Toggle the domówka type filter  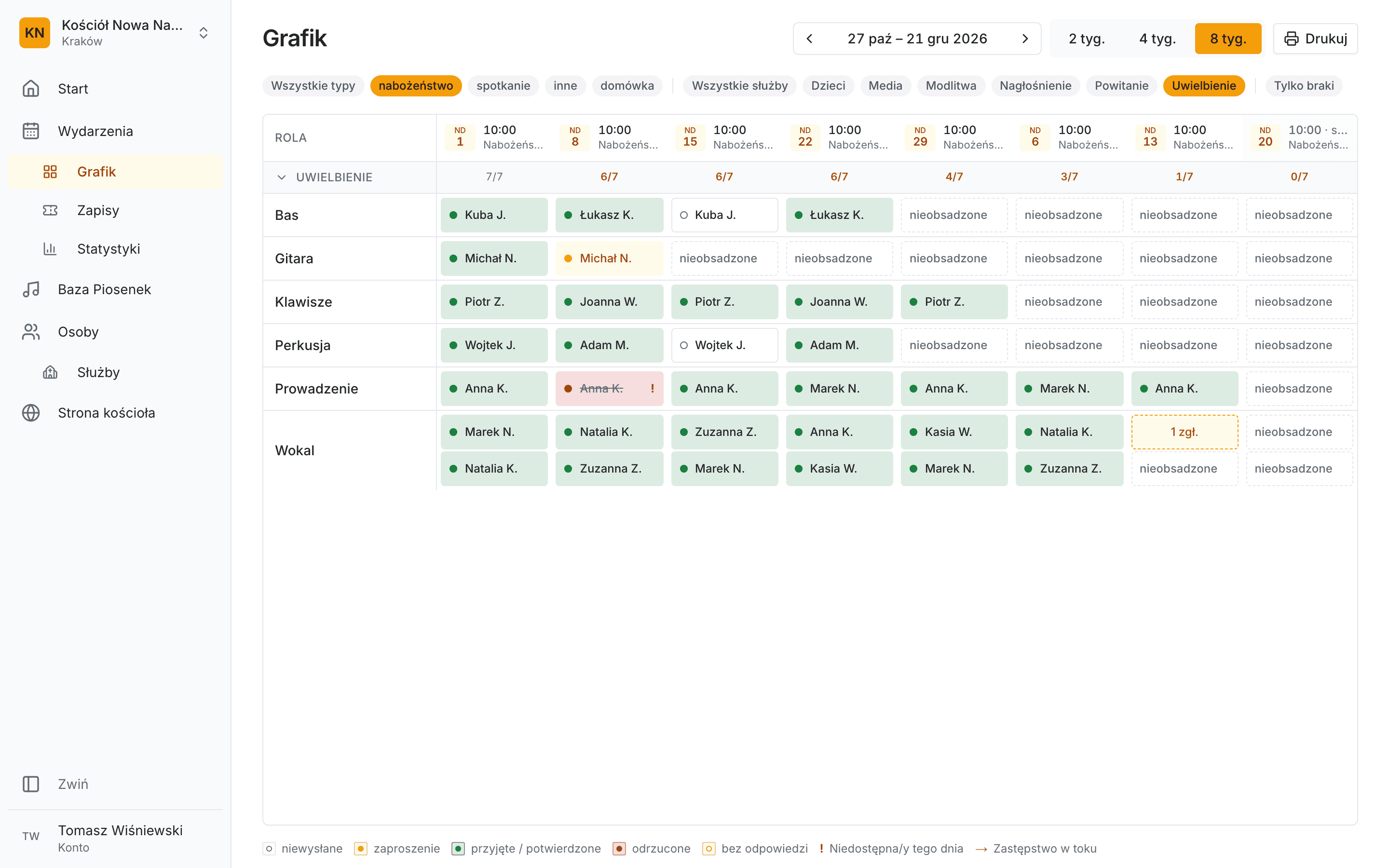click(x=627, y=85)
